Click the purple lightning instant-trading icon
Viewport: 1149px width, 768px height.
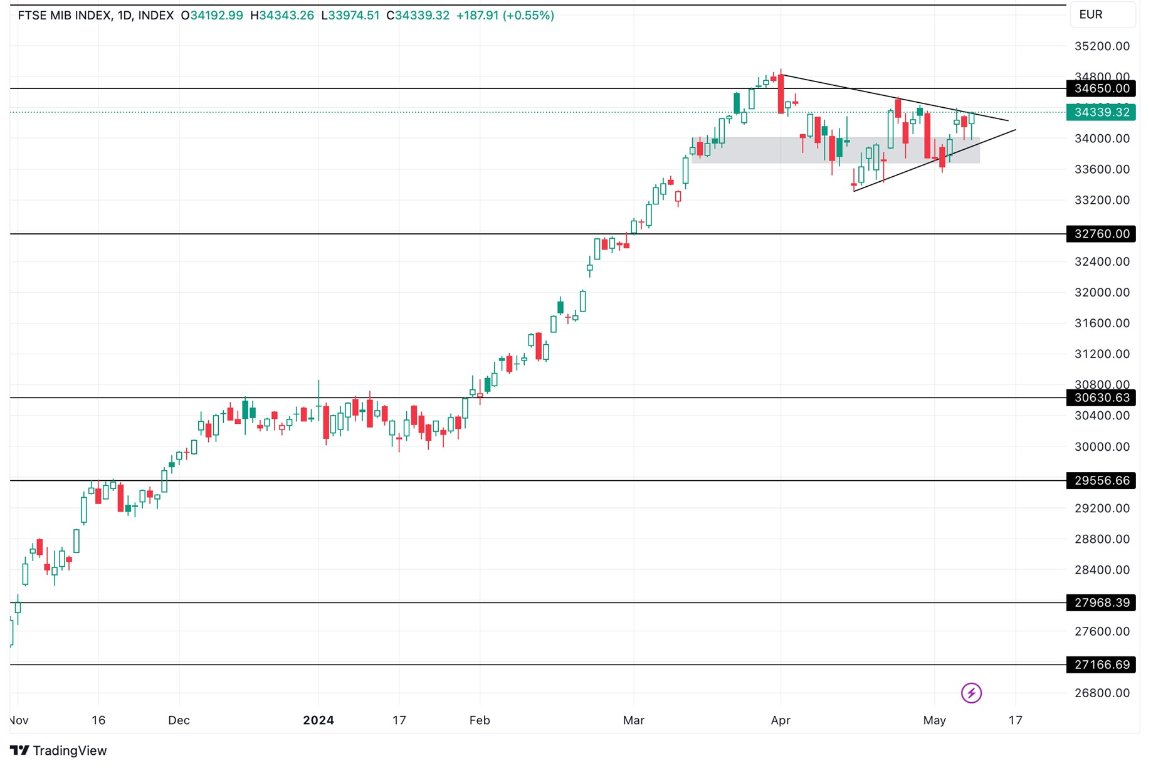tap(971, 692)
